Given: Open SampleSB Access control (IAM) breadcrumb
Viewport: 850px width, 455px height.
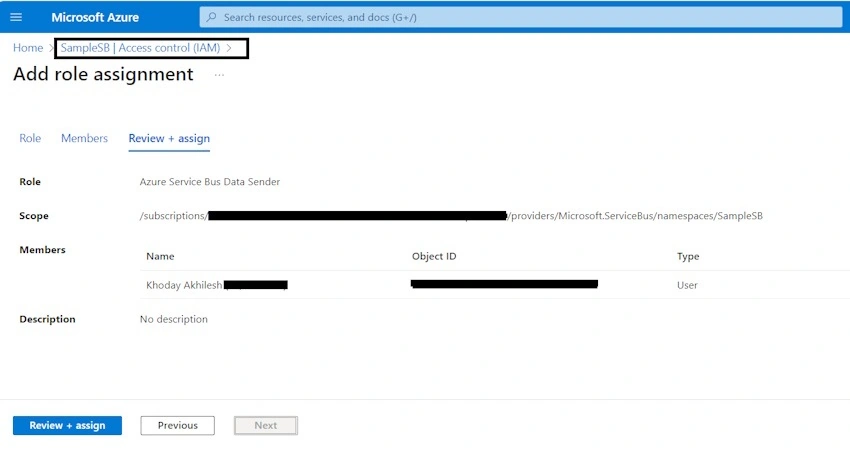Looking at the screenshot, I should (x=140, y=48).
